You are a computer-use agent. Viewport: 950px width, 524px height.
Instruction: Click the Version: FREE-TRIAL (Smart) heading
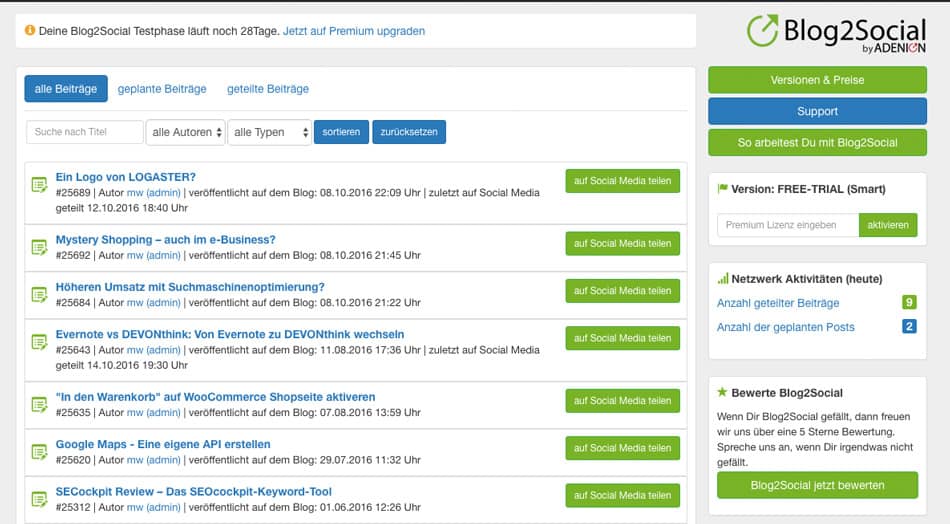[808, 189]
